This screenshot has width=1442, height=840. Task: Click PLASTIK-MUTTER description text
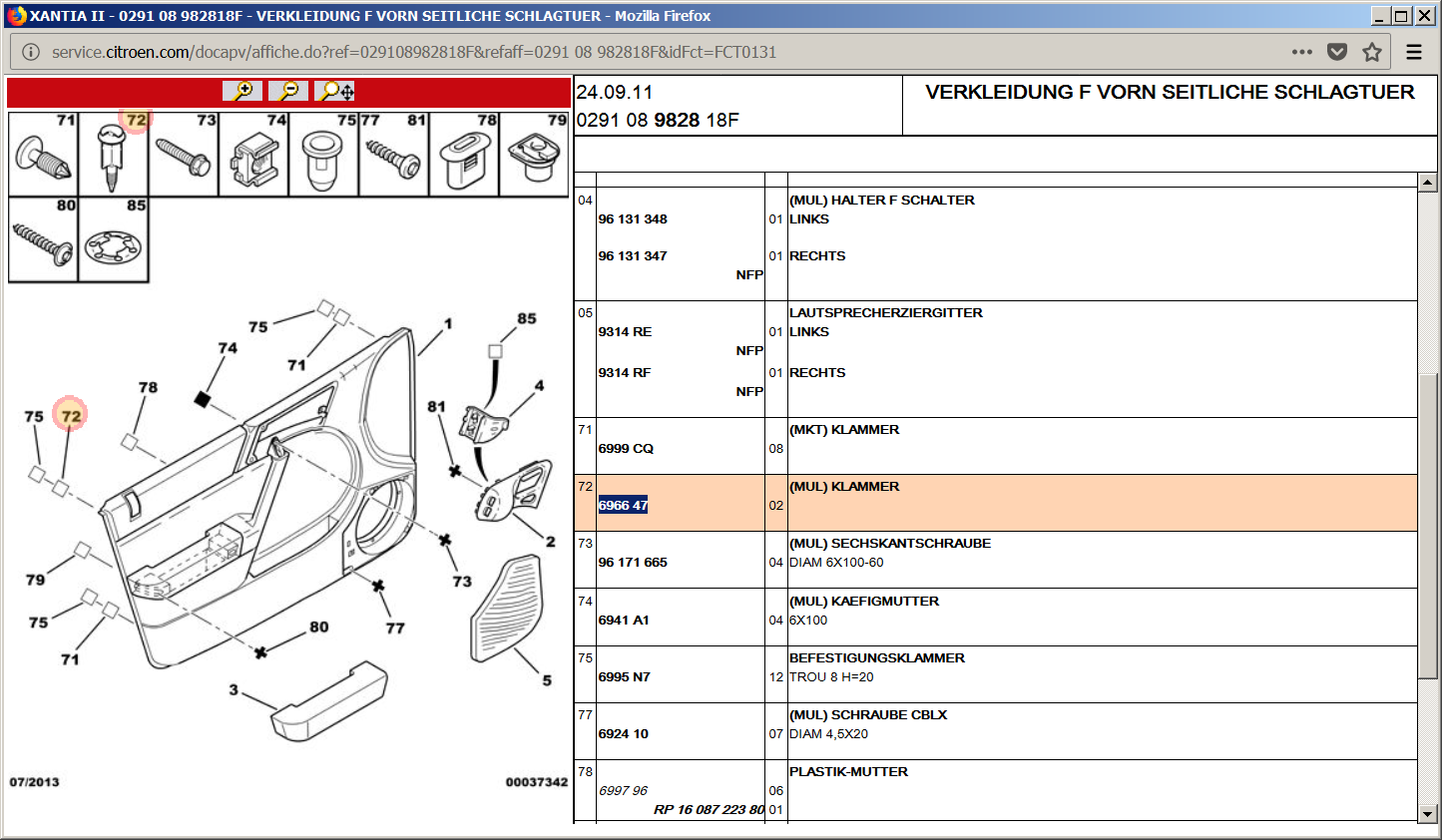849,772
